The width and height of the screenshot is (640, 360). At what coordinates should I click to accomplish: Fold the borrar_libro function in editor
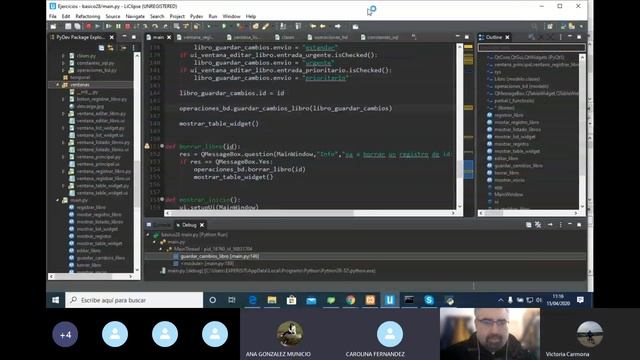(162, 146)
